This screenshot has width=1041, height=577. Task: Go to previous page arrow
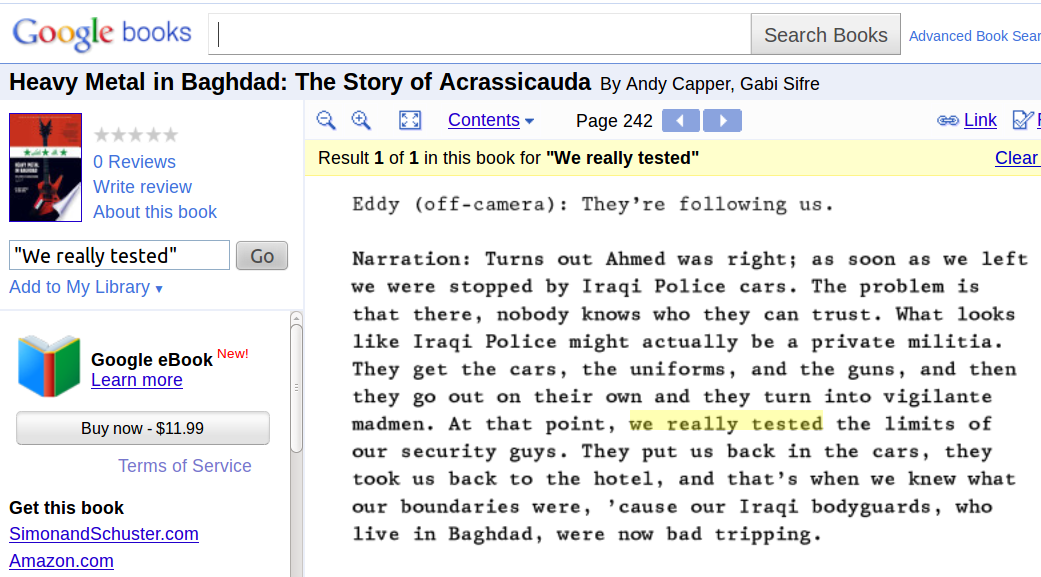pos(681,121)
